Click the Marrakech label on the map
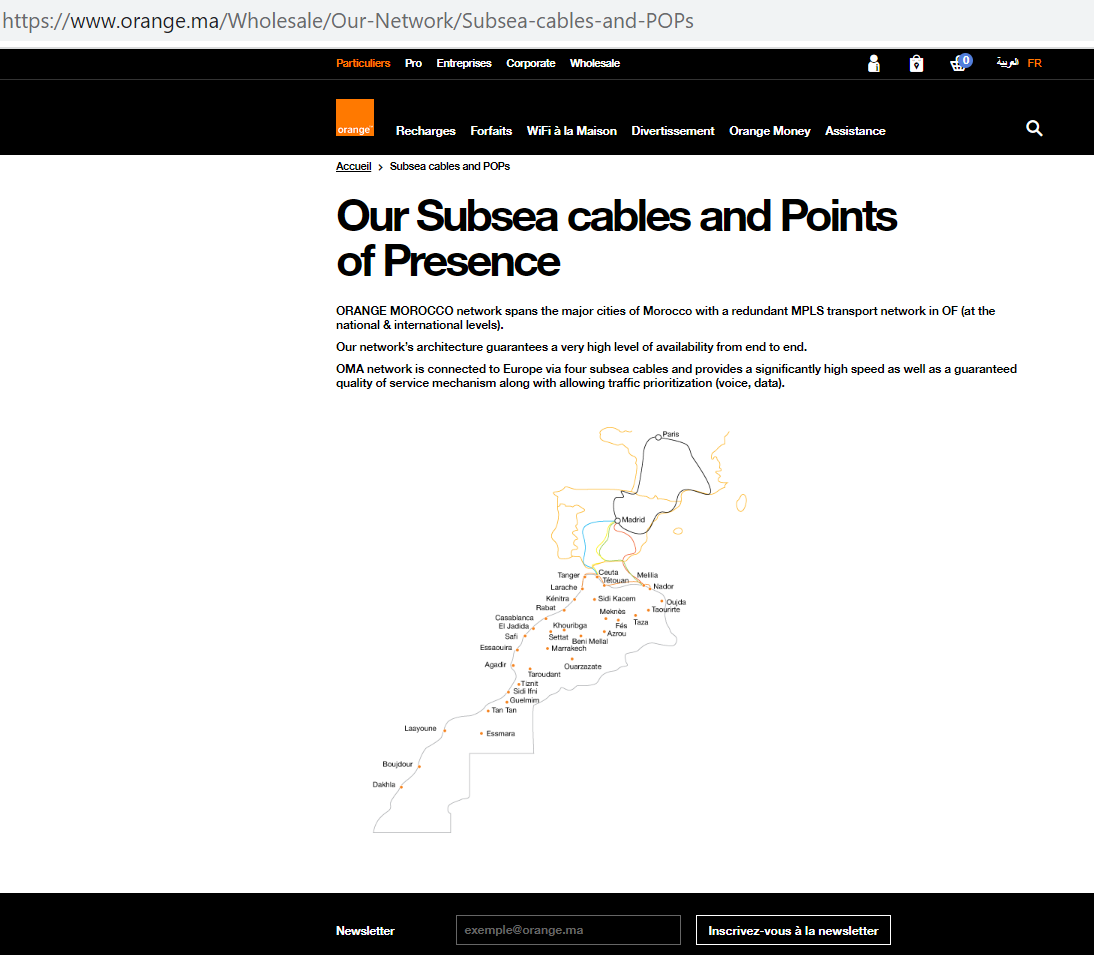Viewport: 1094px width, 955px height. click(x=569, y=649)
